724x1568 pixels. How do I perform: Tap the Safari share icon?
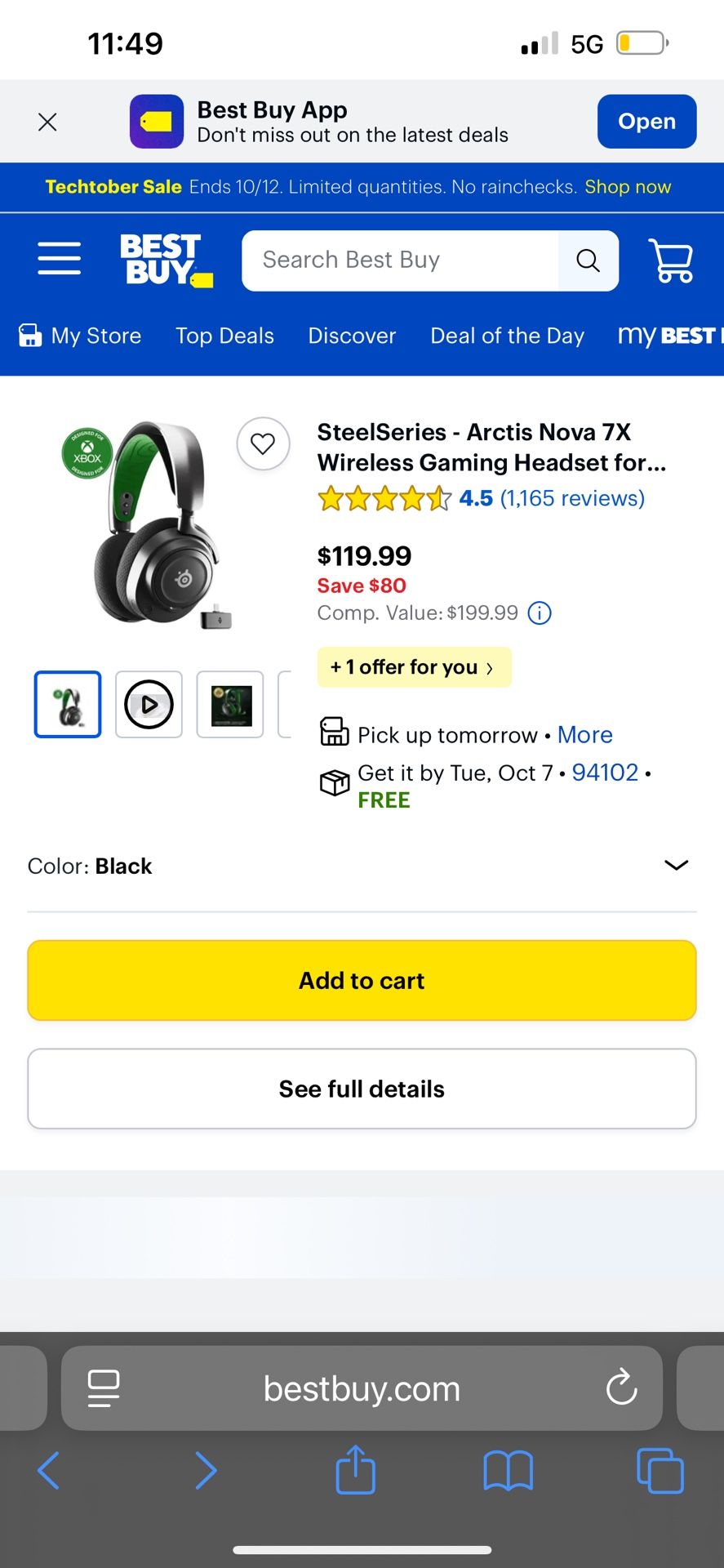point(356,1471)
